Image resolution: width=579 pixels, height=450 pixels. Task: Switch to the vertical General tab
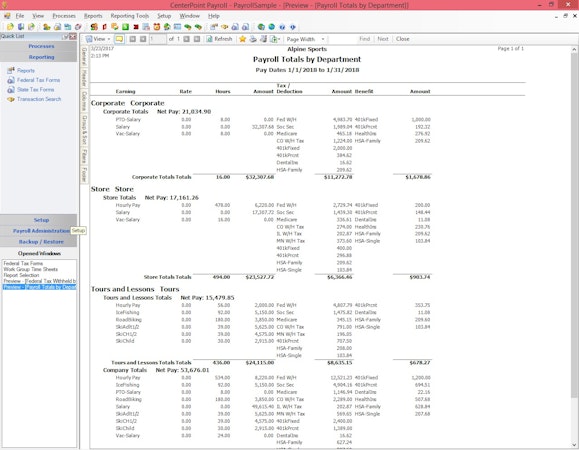84,56
